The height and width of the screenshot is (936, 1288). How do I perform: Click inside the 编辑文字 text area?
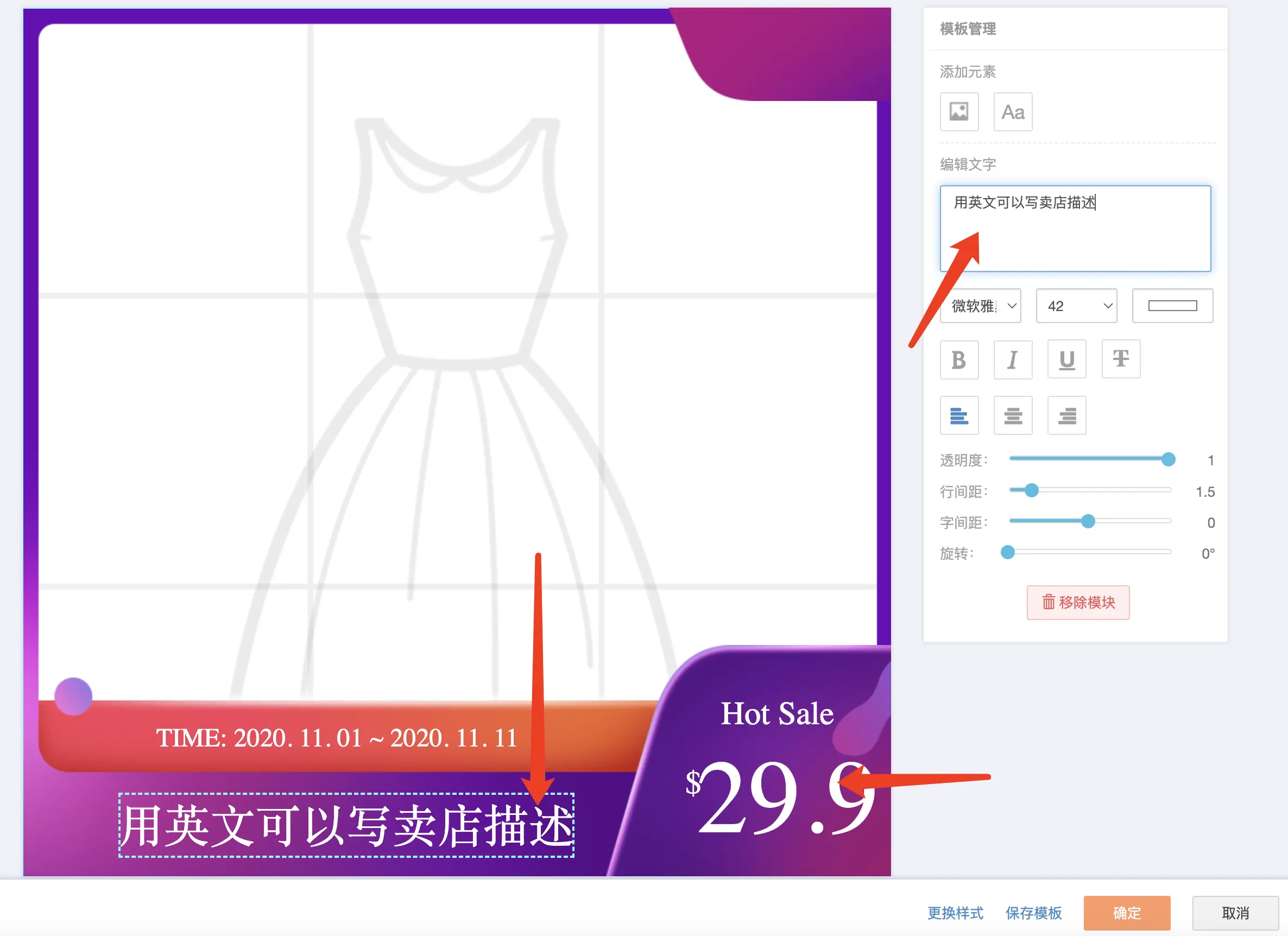[x=1075, y=230]
